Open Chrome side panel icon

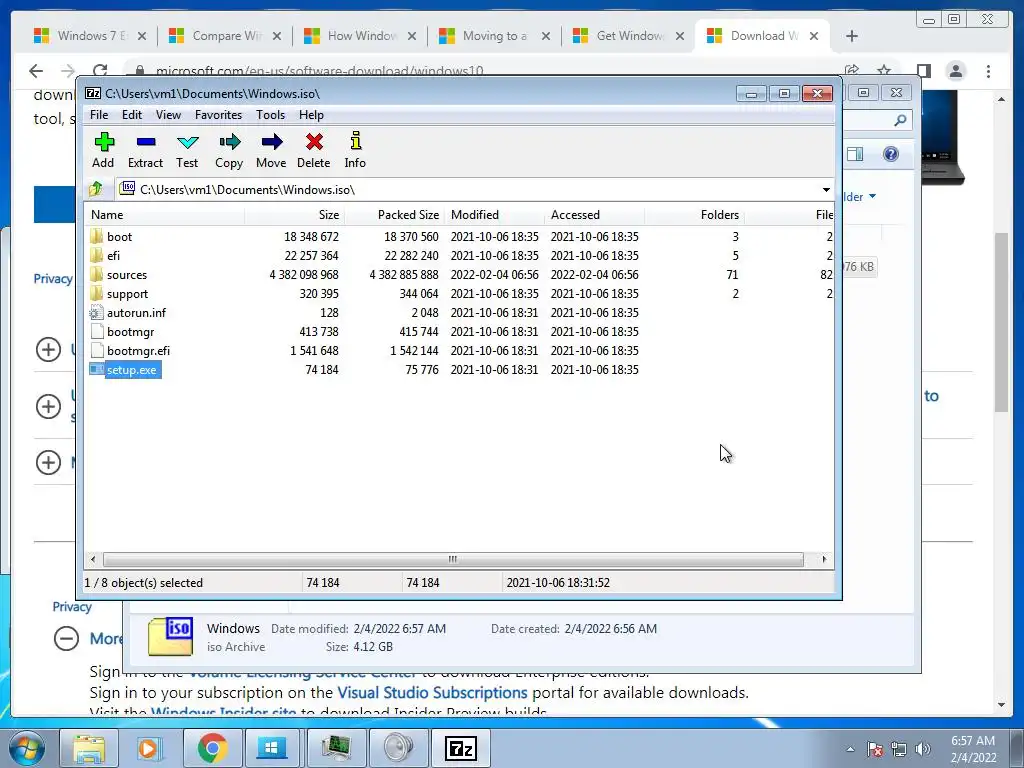(923, 71)
